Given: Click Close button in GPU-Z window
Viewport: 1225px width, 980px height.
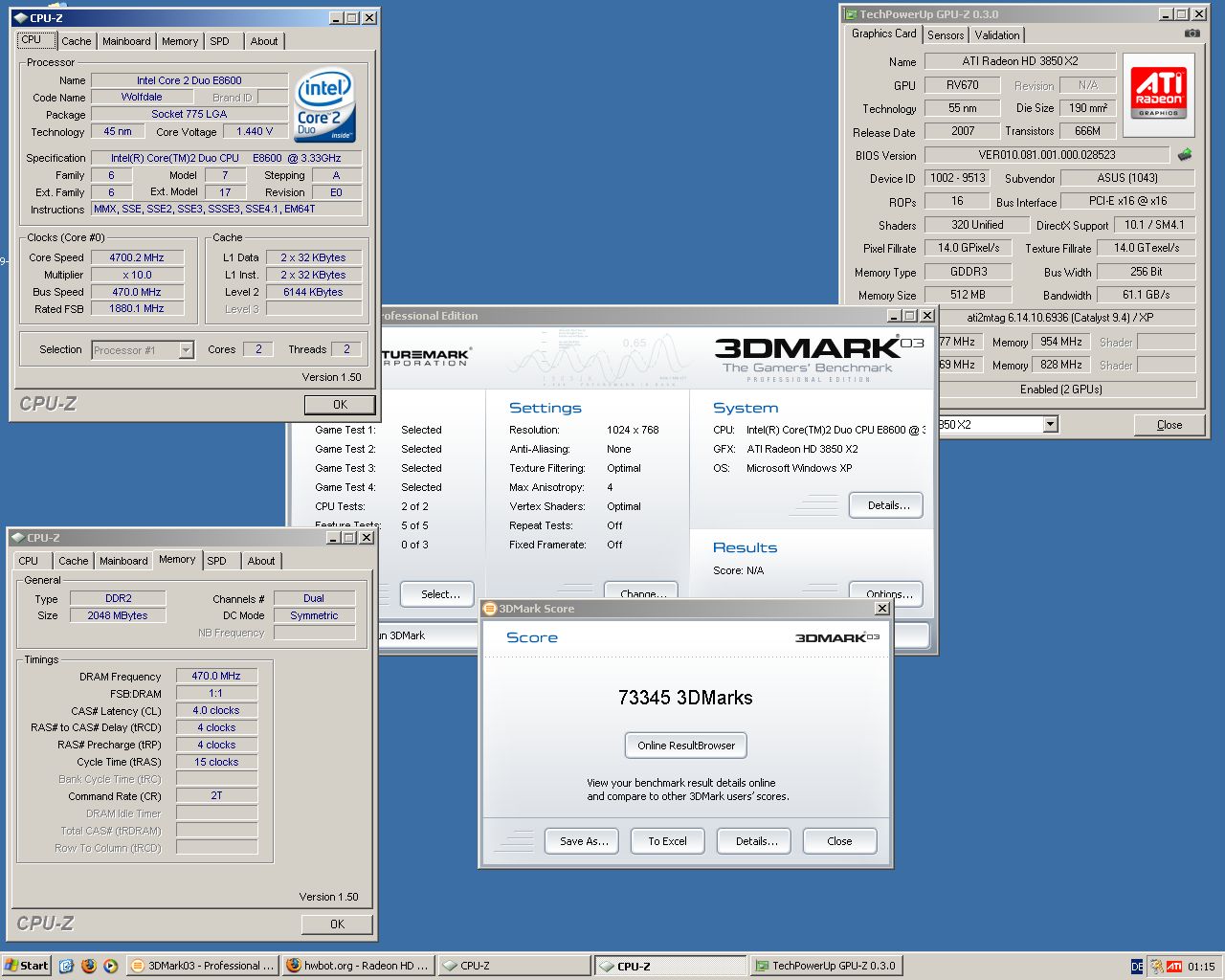Looking at the screenshot, I should (1169, 425).
